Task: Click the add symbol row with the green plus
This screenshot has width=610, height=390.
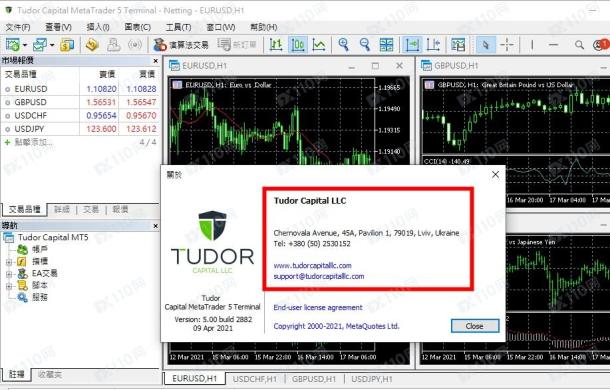Action: 80,142
